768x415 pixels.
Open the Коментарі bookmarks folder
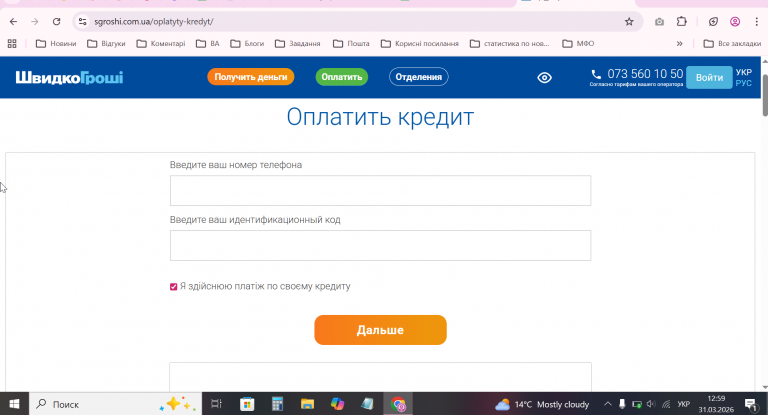(161, 44)
